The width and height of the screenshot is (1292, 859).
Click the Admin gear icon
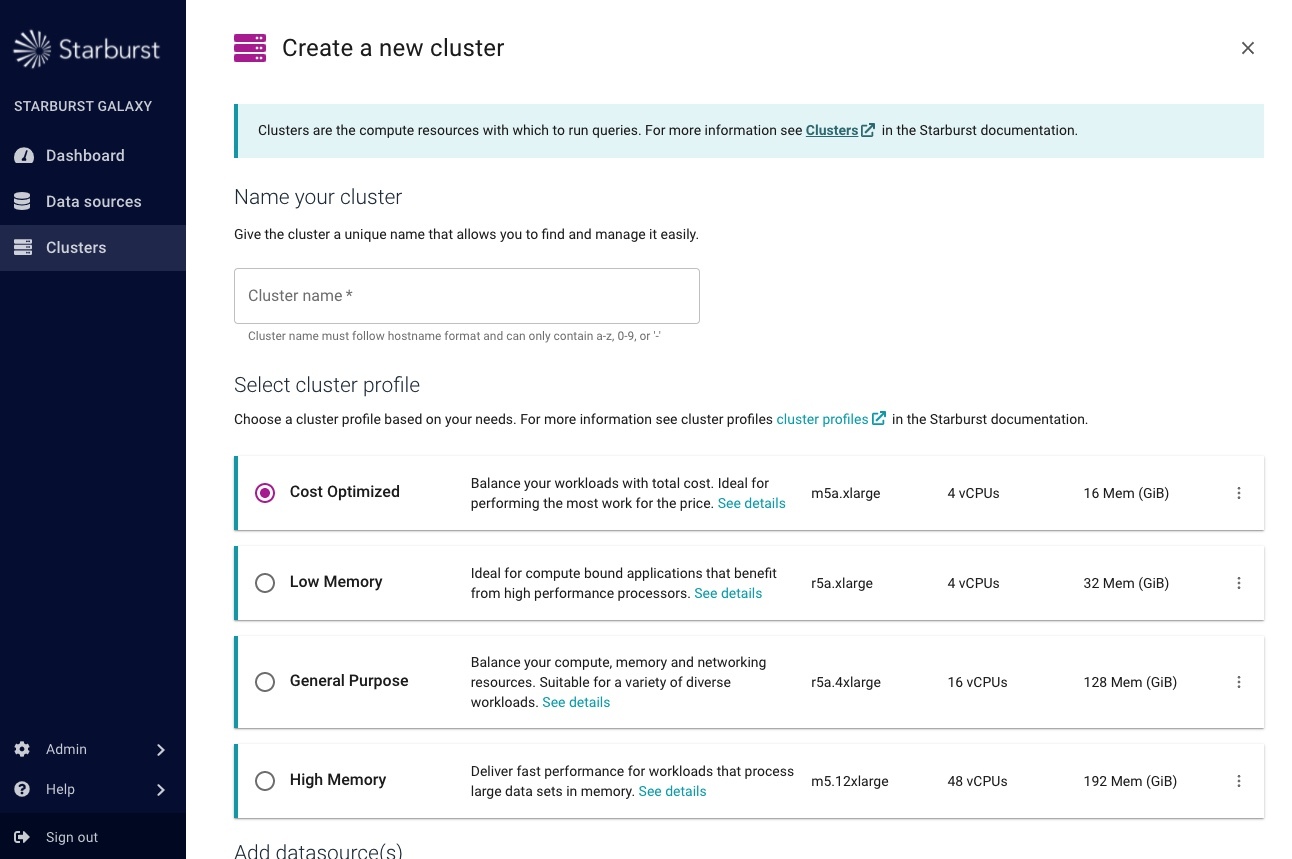22,749
